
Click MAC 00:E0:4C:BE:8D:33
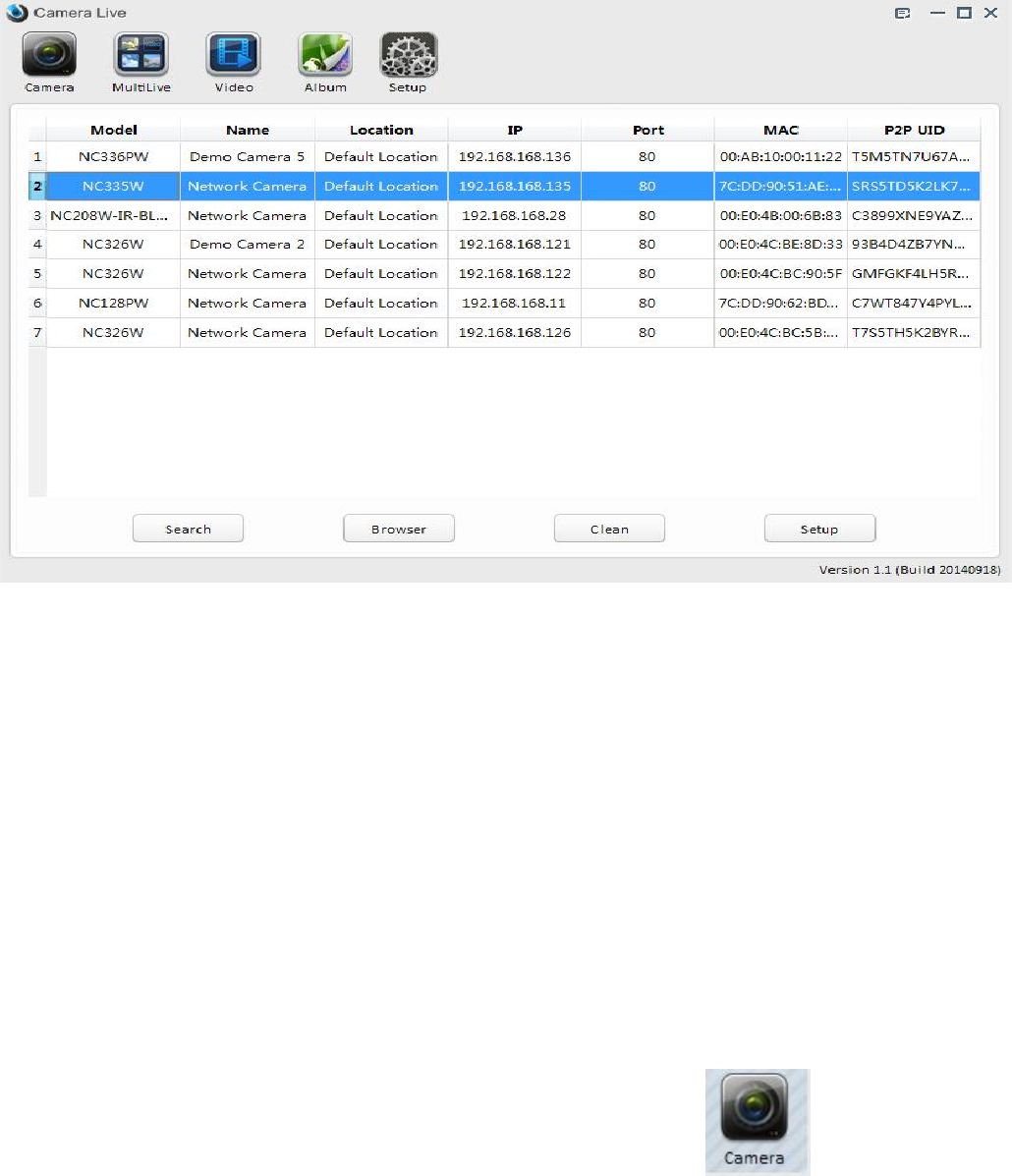[781, 245]
